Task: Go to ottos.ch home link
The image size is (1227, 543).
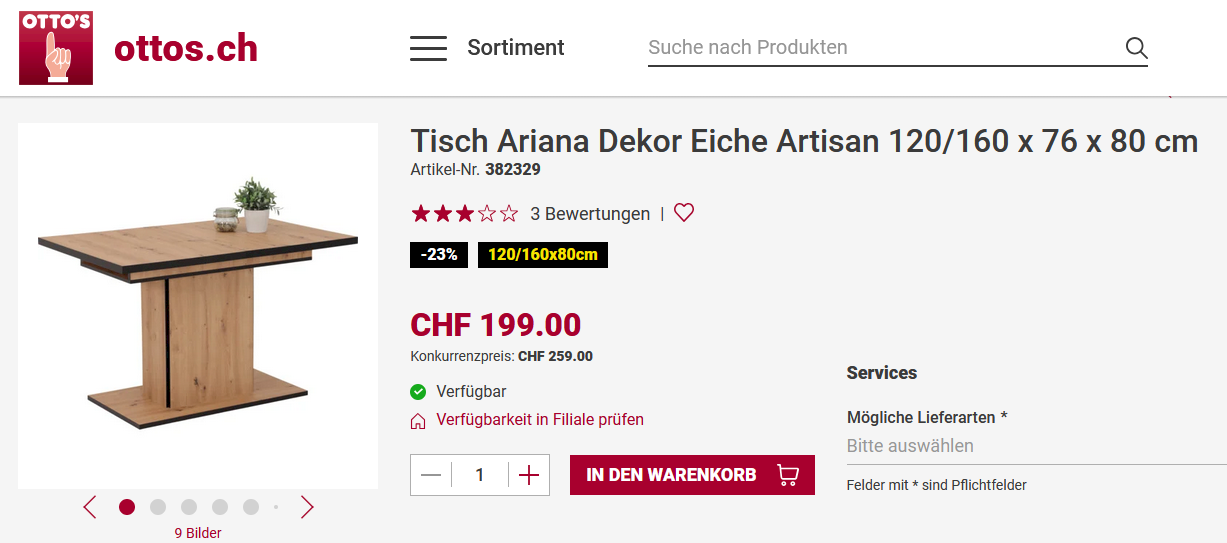Action: pos(186,48)
